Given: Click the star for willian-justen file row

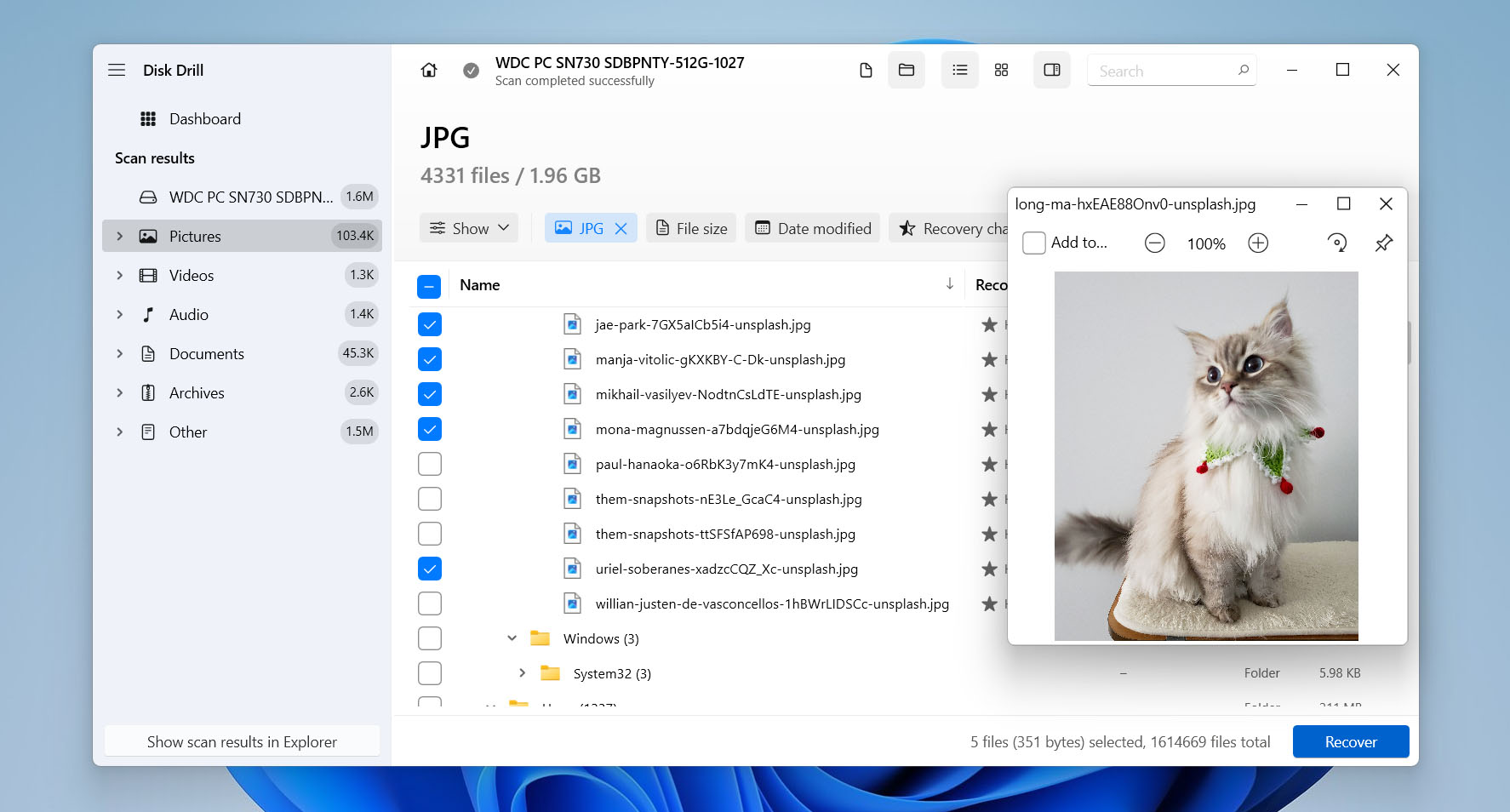Looking at the screenshot, I should [x=989, y=603].
